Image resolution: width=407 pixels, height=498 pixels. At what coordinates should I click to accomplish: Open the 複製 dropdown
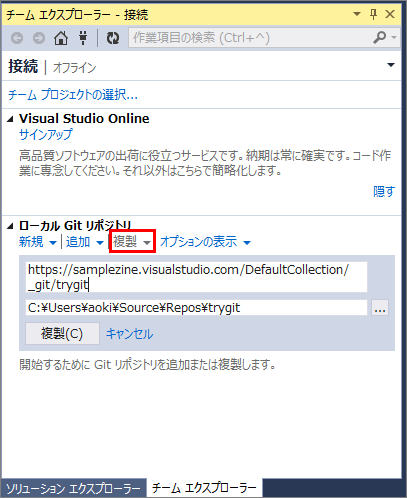point(132,241)
